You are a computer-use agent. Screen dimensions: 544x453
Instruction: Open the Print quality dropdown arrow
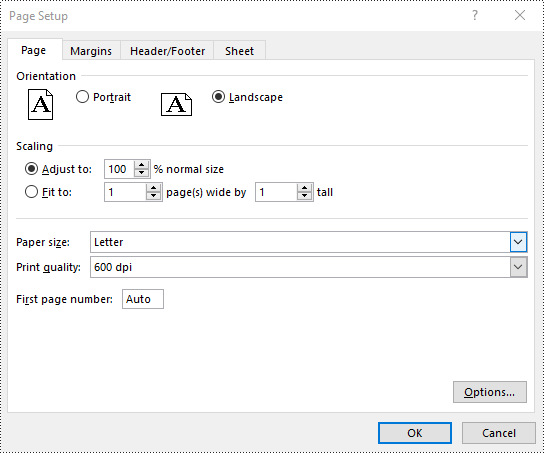pyautogui.click(x=518, y=267)
